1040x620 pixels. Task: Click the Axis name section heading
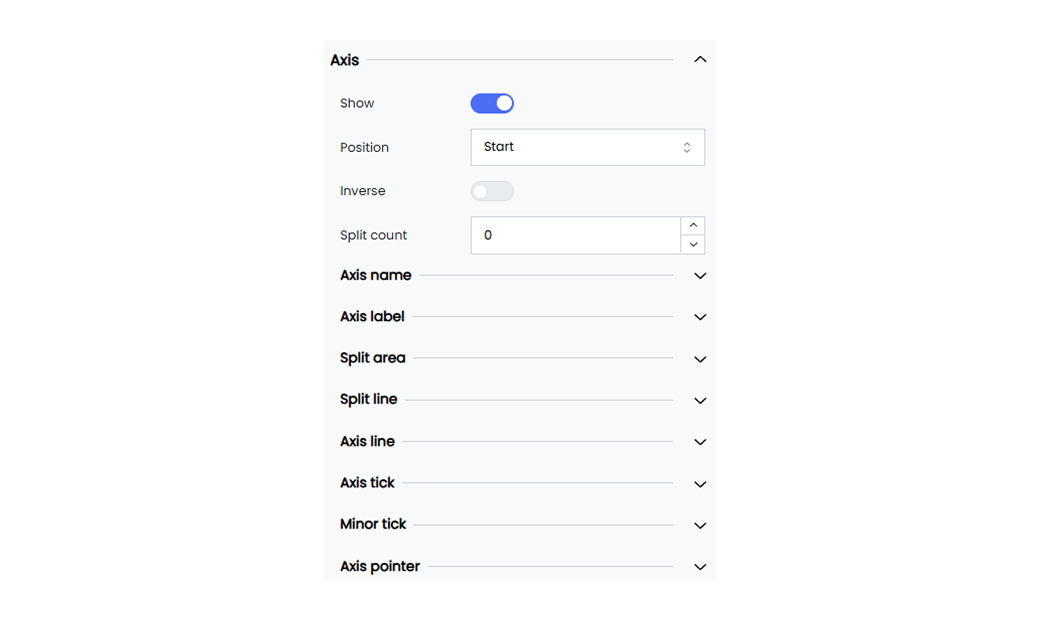pyautogui.click(x=375, y=275)
